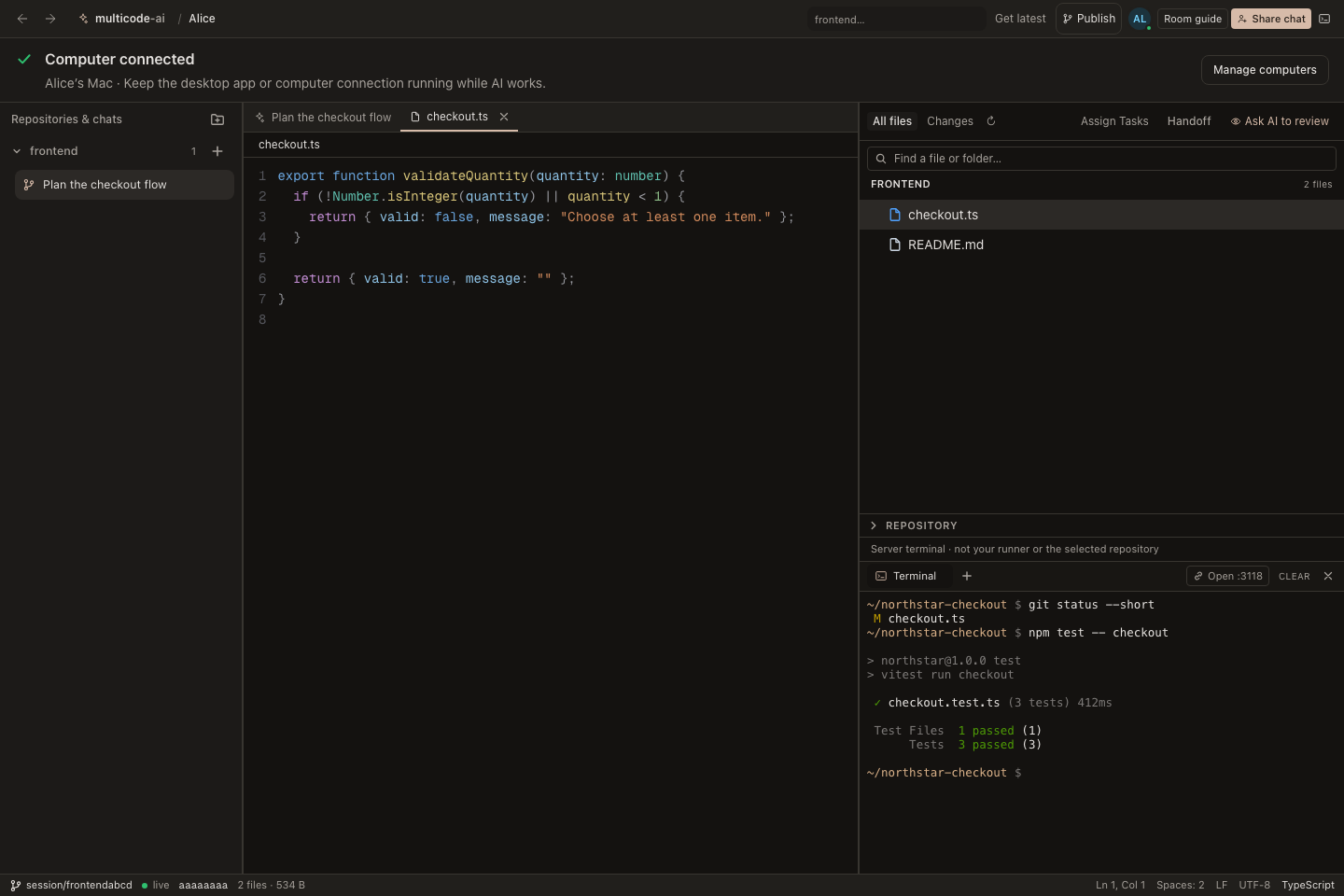1344x896 pixels.
Task: Clear the terminal output
Action: 1295,576
